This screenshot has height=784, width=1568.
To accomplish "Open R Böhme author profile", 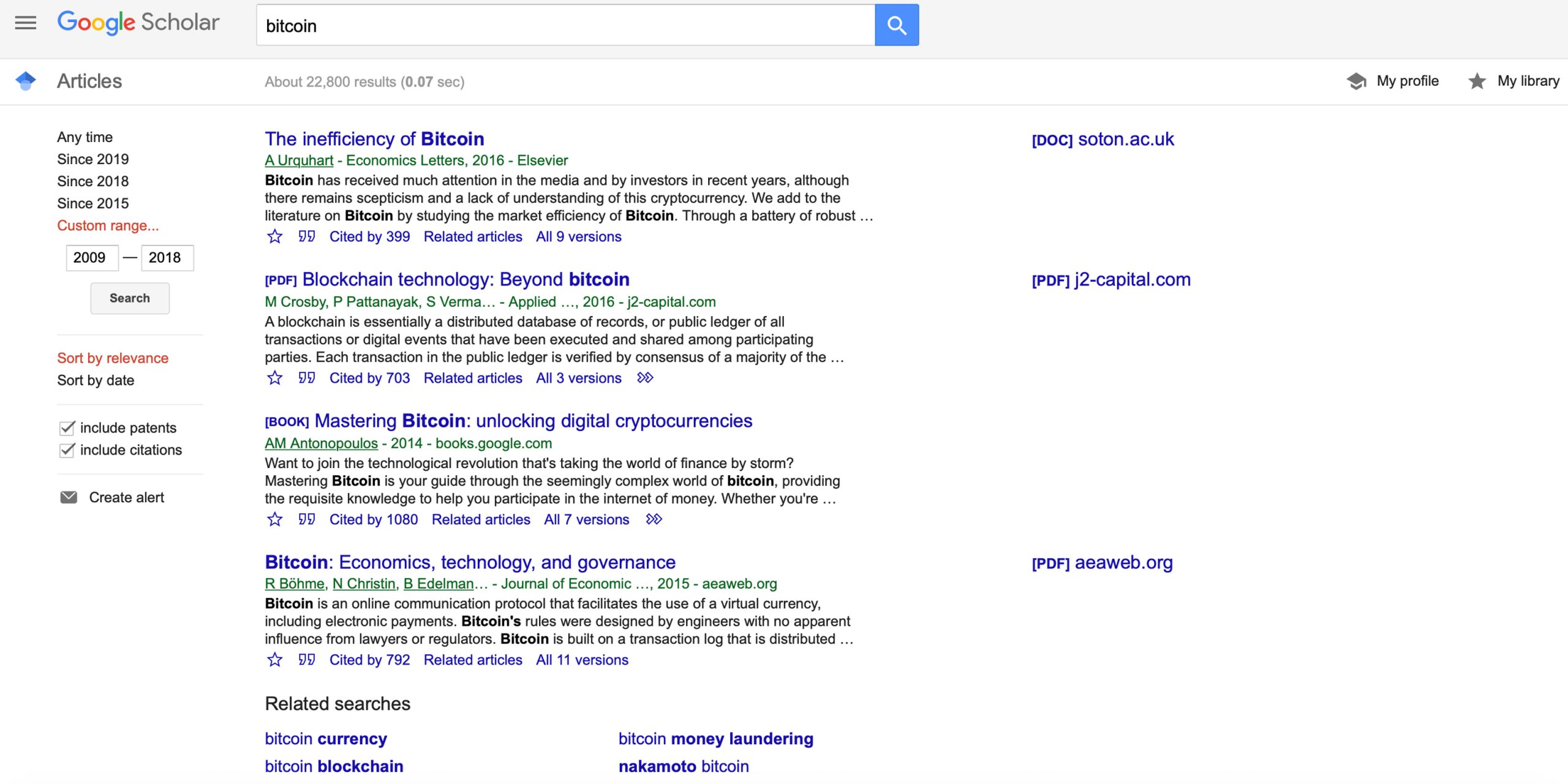I will [295, 584].
